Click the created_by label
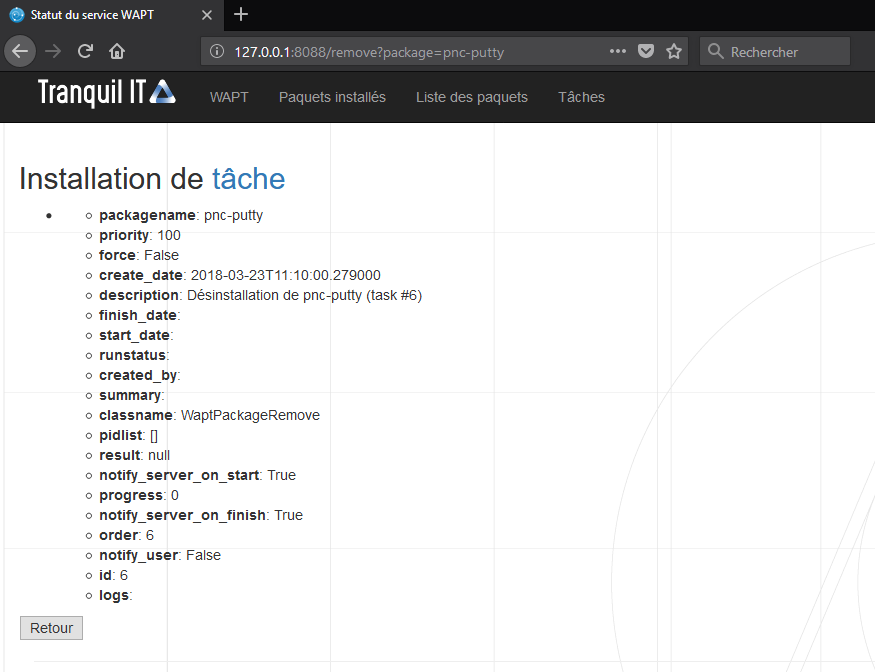This screenshot has width=875, height=672. [x=140, y=376]
